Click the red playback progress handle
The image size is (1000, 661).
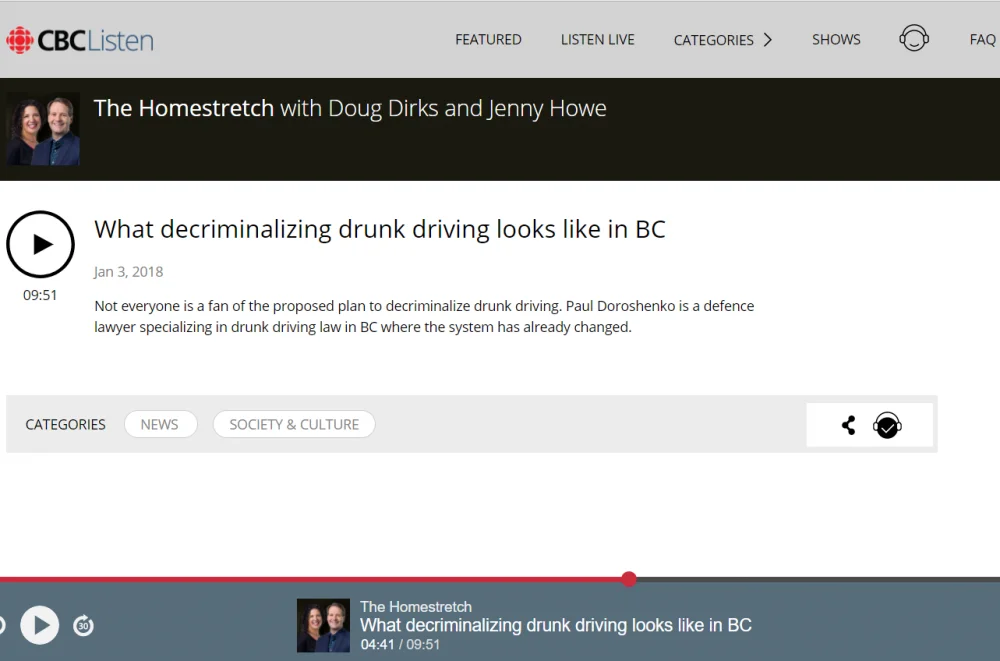pos(629,579)
